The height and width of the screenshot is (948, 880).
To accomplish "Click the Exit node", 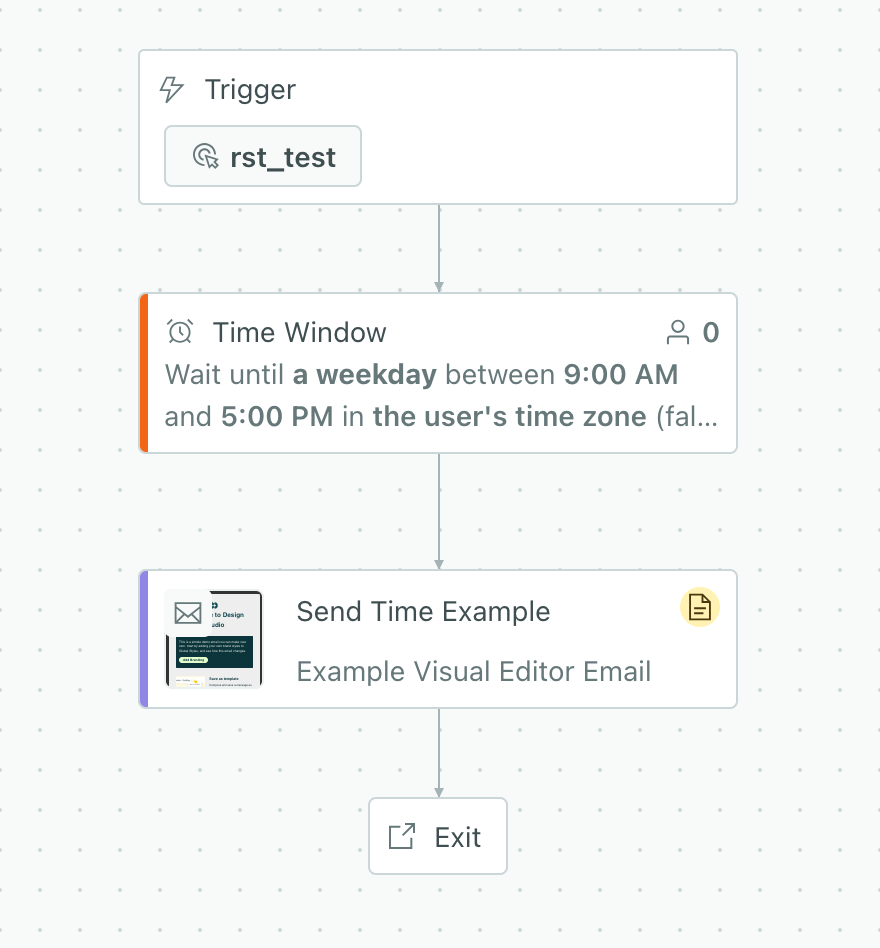I will click(438, 836).
